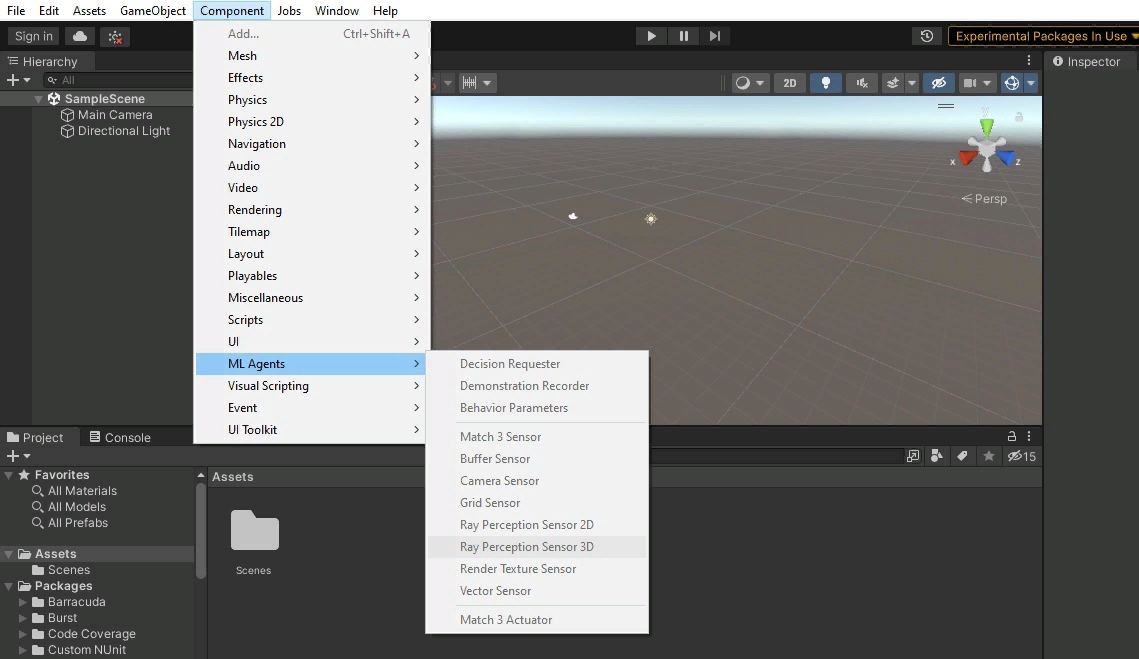
Task: Select Camera Sensor entry
Action: click(538, 481)
